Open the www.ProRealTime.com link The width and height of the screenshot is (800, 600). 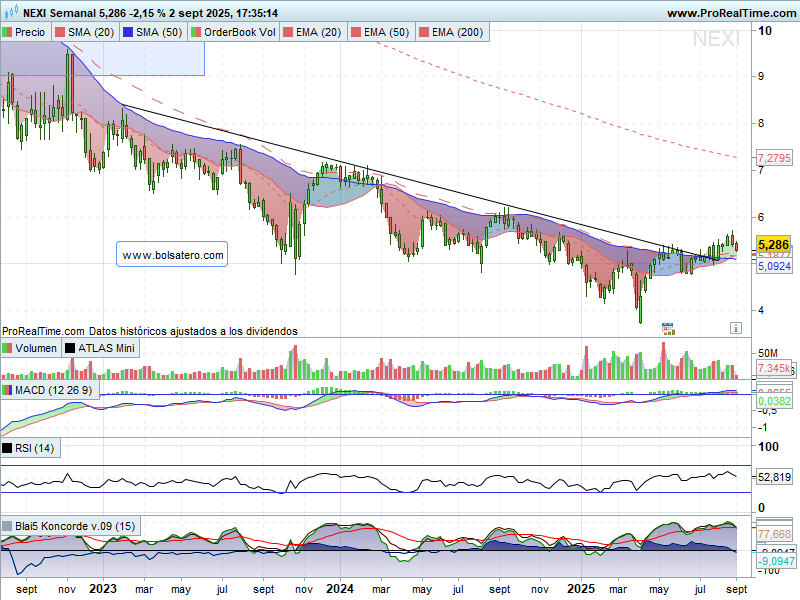[729, 13]
